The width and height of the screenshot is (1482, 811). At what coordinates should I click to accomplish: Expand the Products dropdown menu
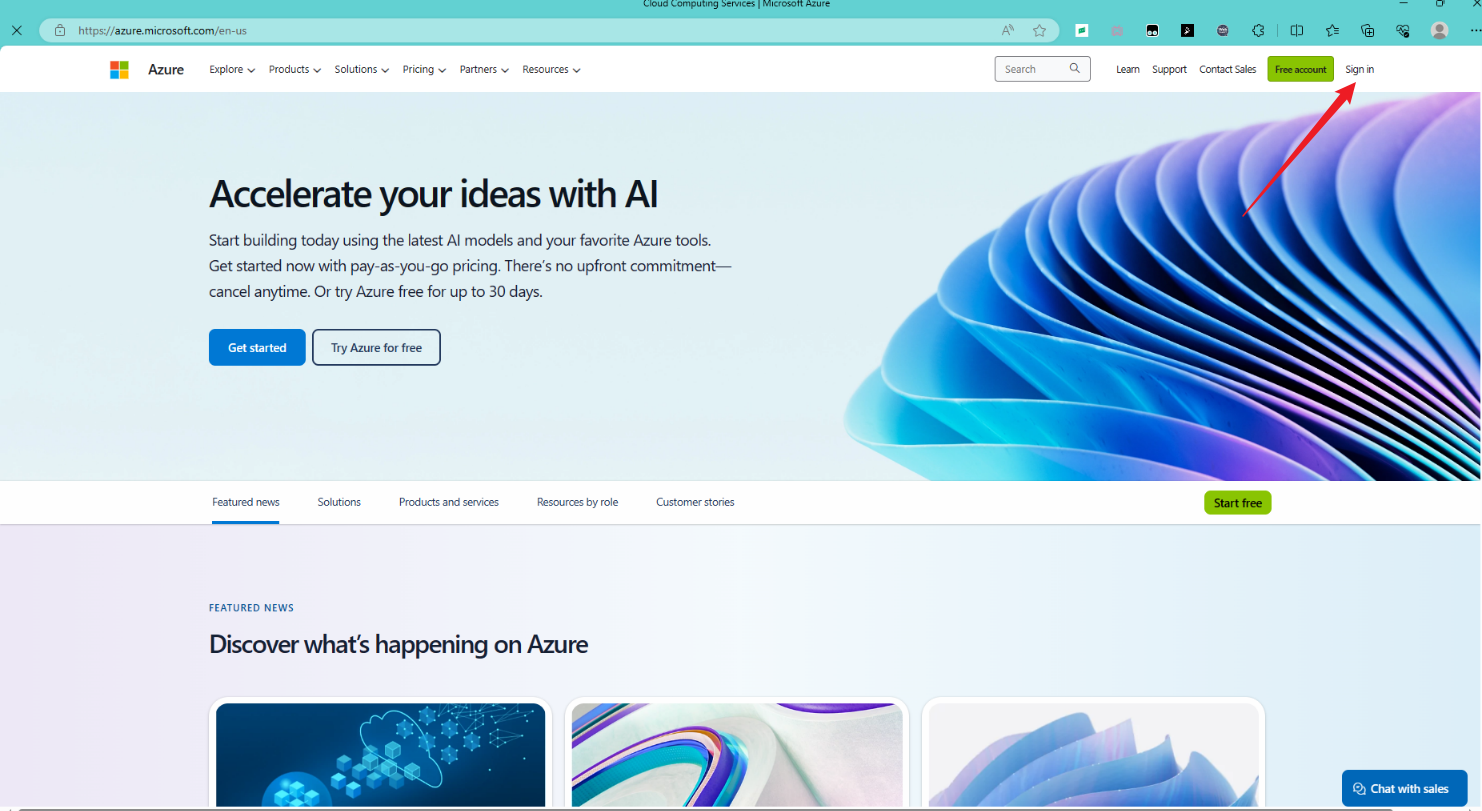(x=294, y=70)
